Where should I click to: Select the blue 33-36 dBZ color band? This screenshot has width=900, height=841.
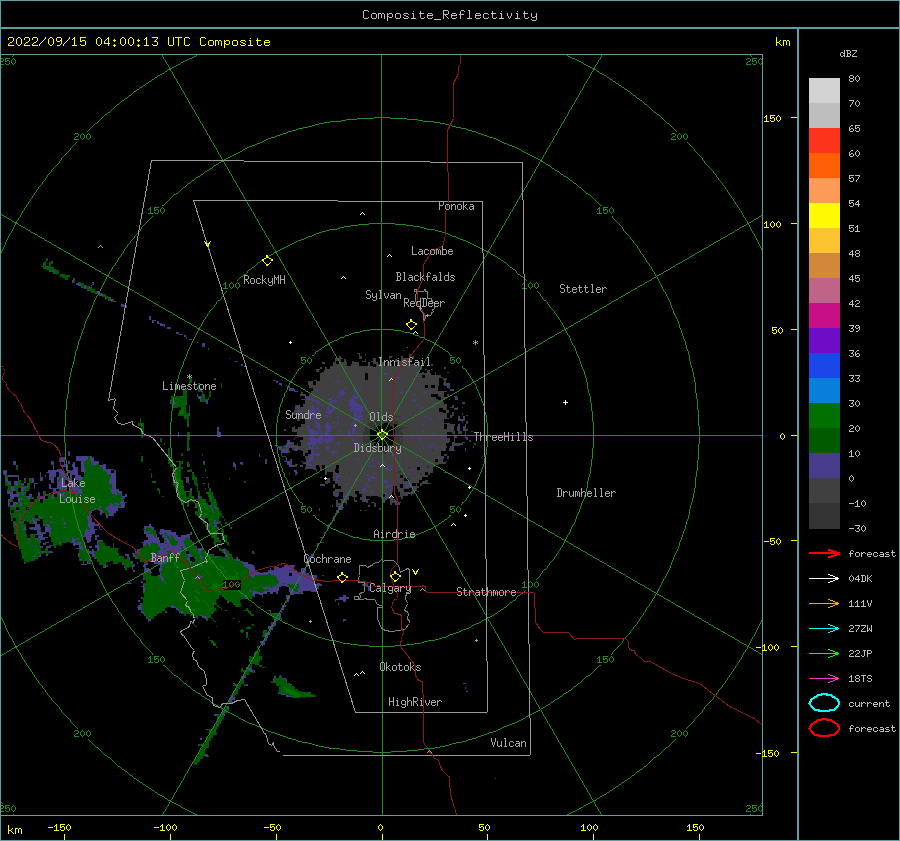pyautogui.click(x=824, y=366)
